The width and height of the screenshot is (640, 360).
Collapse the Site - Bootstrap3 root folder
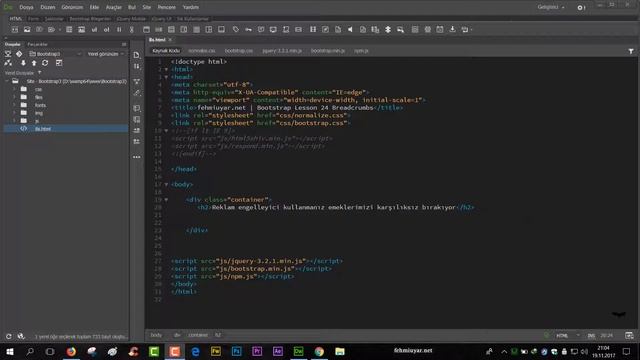[7, 81]
